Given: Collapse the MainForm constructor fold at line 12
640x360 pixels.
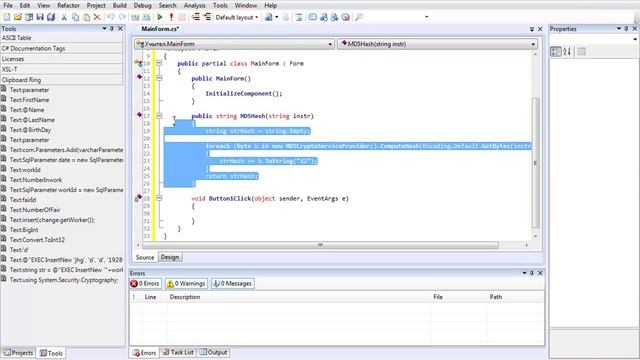Looking at the screenshot, I should pos(159,78).
